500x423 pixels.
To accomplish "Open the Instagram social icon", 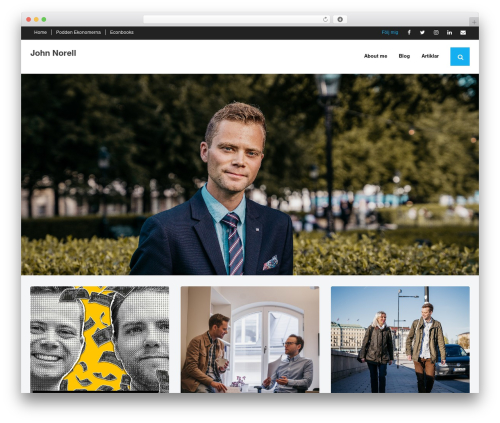I will [436, 32].
